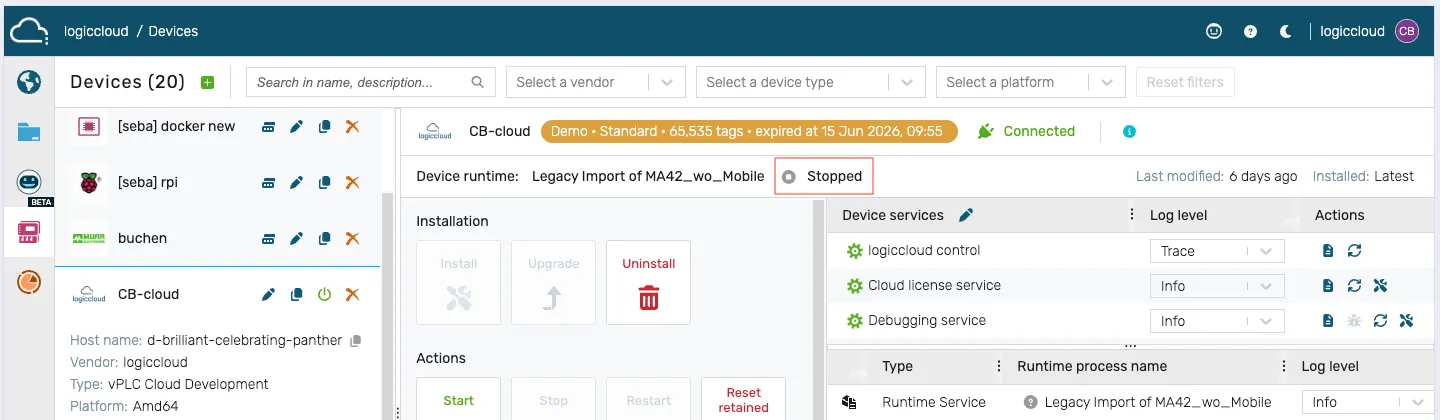1440x420 pixels.
Task: Restart the Debugging service
Action: pos(1380,321)
